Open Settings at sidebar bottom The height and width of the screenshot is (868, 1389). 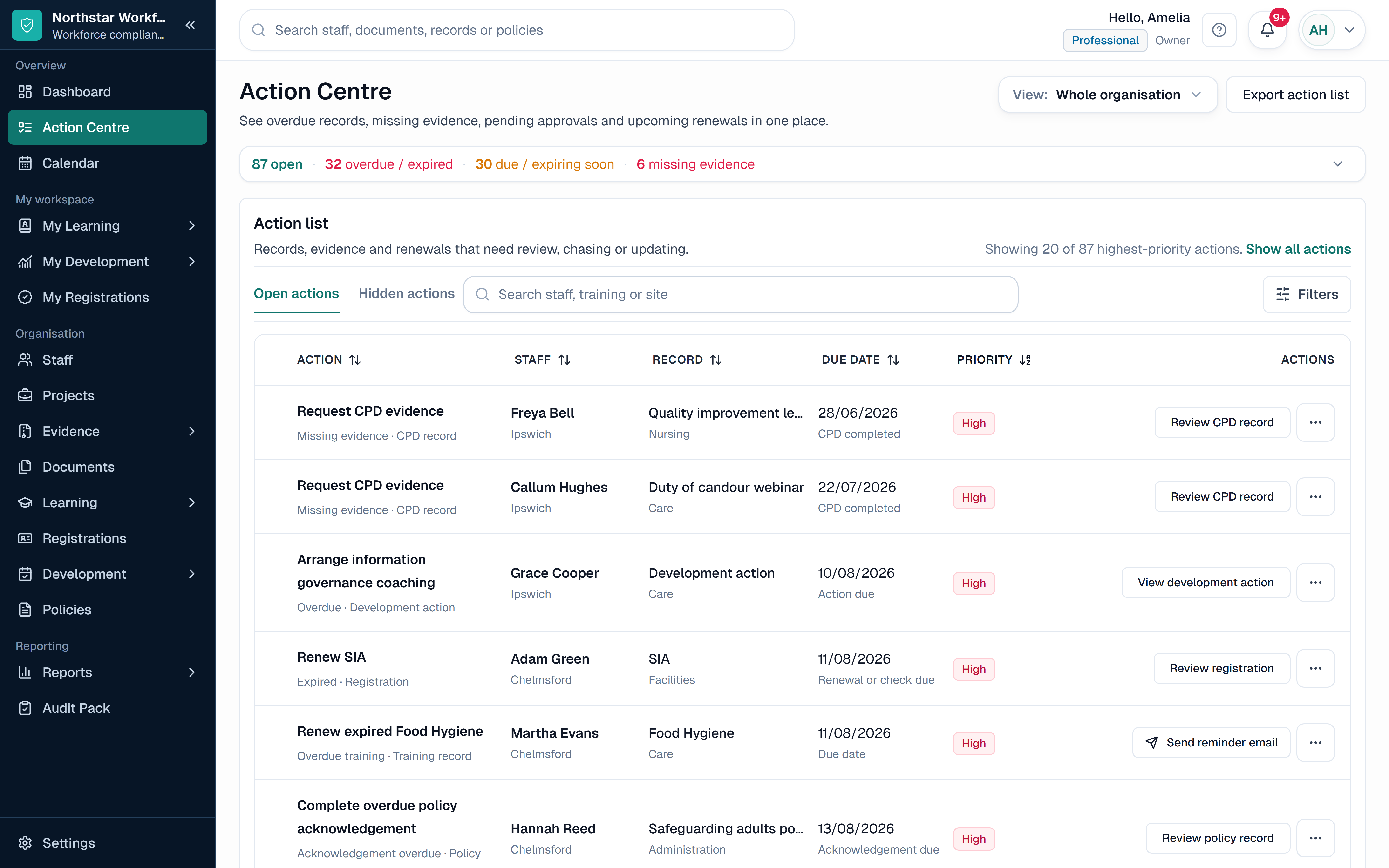pos(107,843)
